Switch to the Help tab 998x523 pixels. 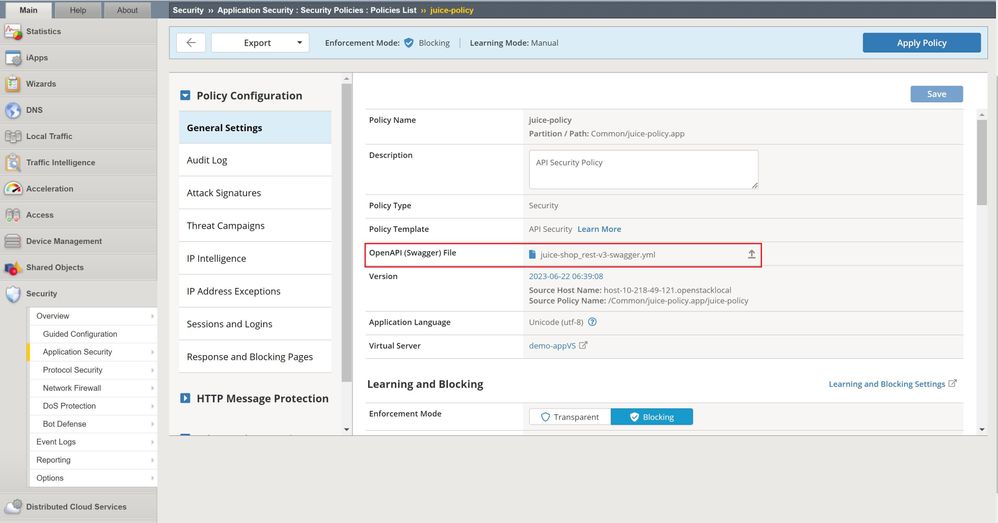pos(78,10)
